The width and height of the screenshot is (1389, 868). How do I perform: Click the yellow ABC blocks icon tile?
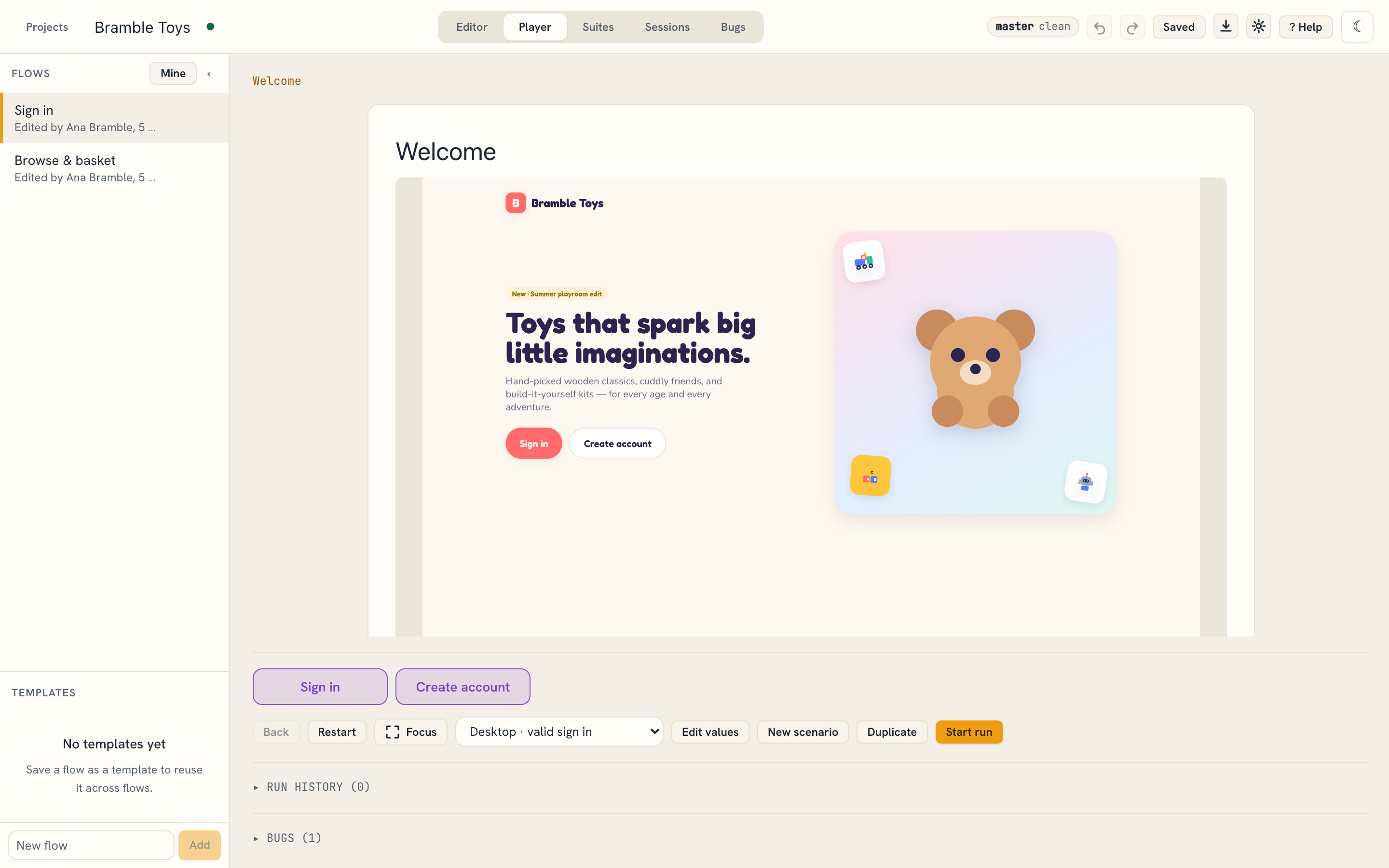870,475
